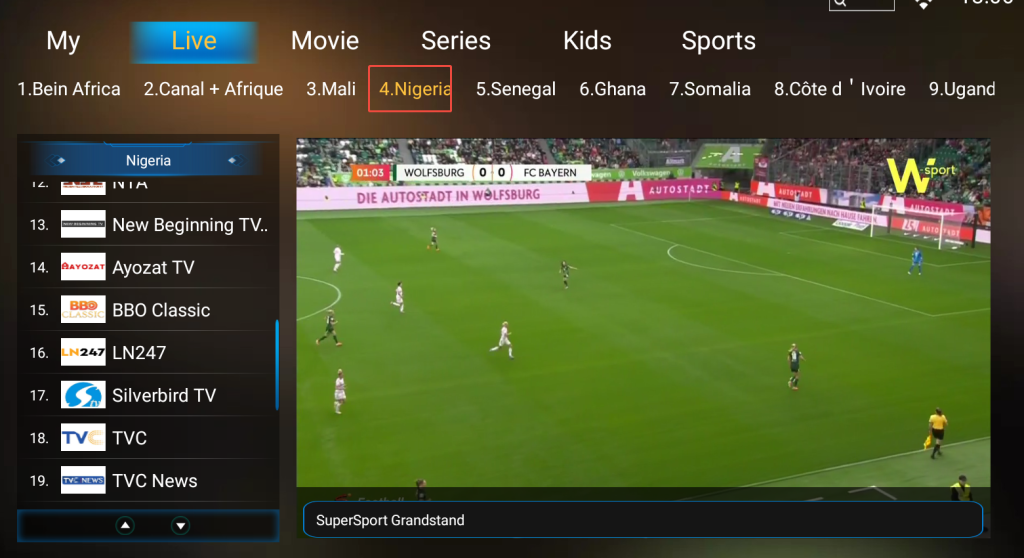Viewport: 1024px width, 558px height.
Task: Select the 1.Bein Africa category
Action: 69,89
